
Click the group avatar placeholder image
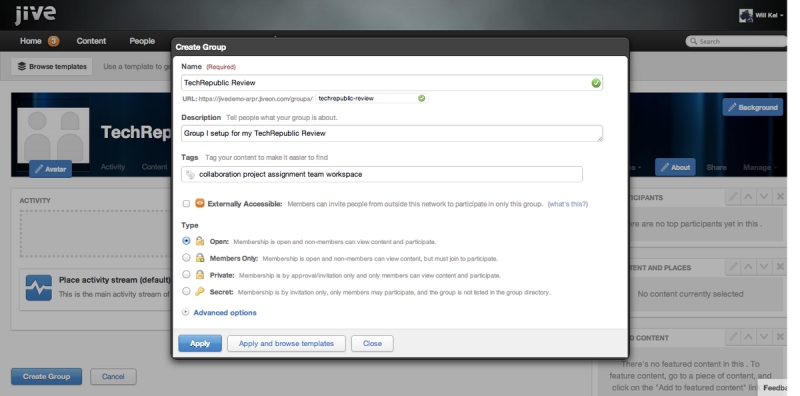pyautogui.click(x=54, y=136)
